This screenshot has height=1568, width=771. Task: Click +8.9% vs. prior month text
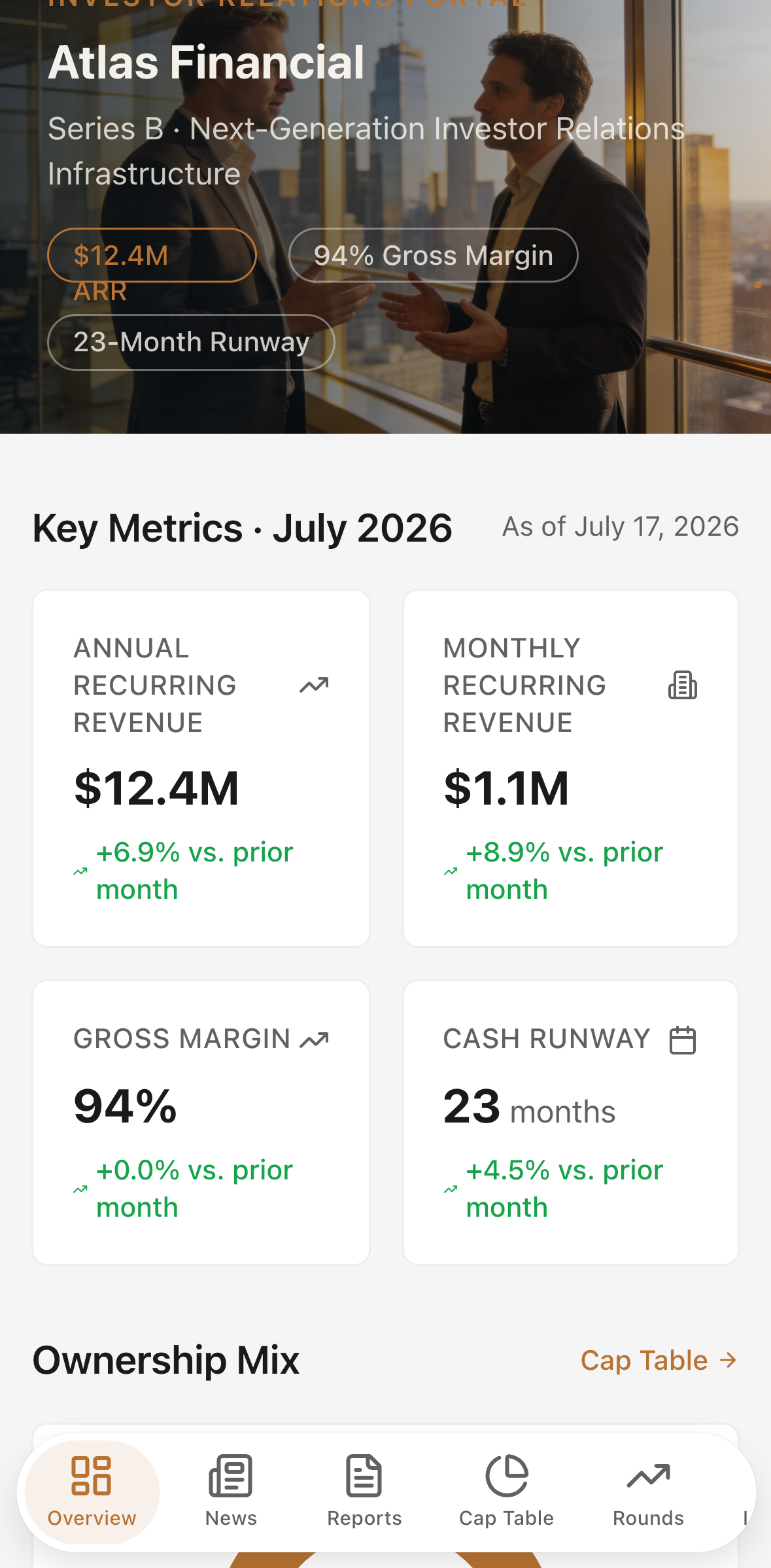click(565, 871)
